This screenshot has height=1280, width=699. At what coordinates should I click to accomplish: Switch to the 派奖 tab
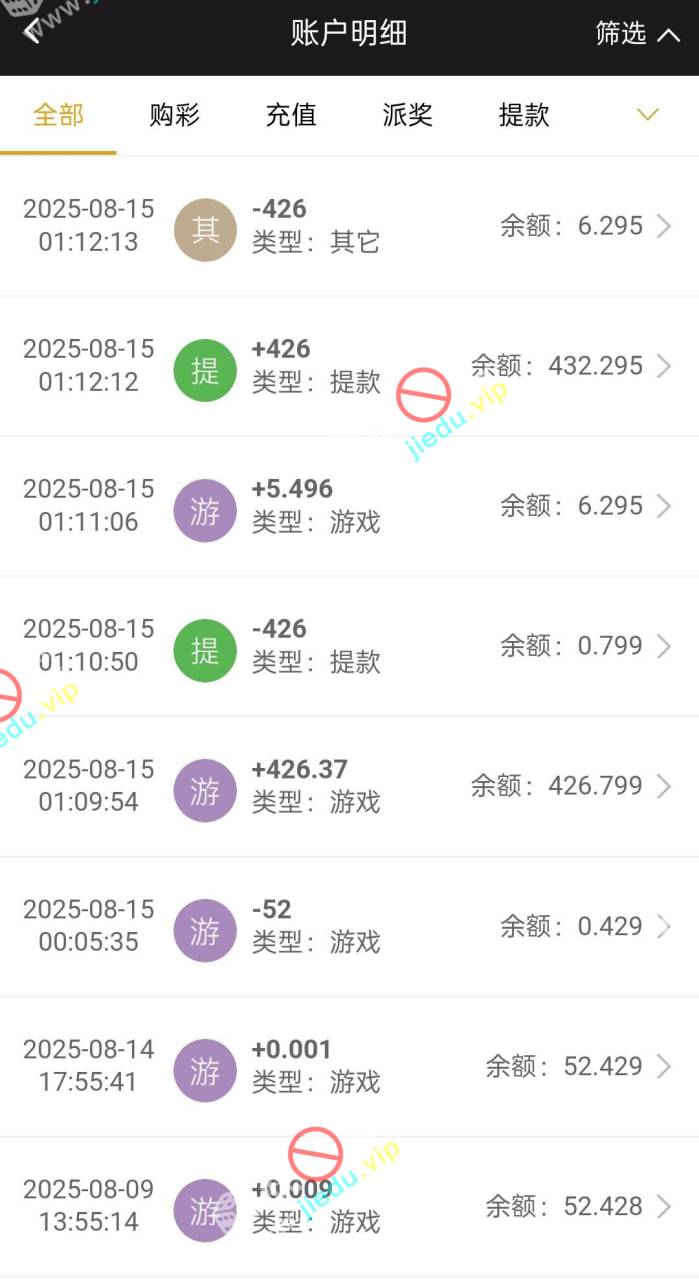[x=407, y=115]
